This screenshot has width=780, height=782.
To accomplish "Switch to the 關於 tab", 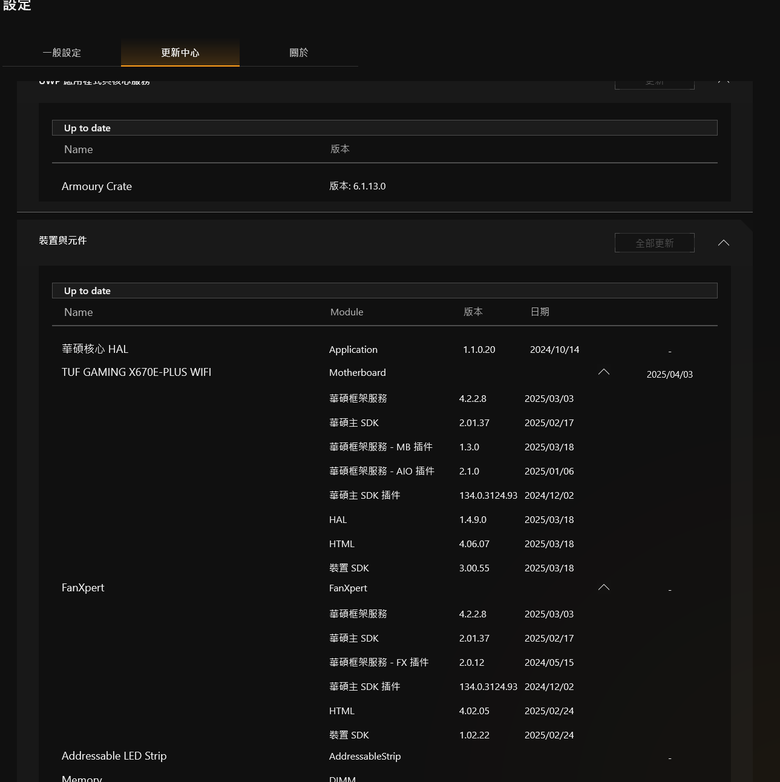I will pyautogui.click(x=299, y=53).
